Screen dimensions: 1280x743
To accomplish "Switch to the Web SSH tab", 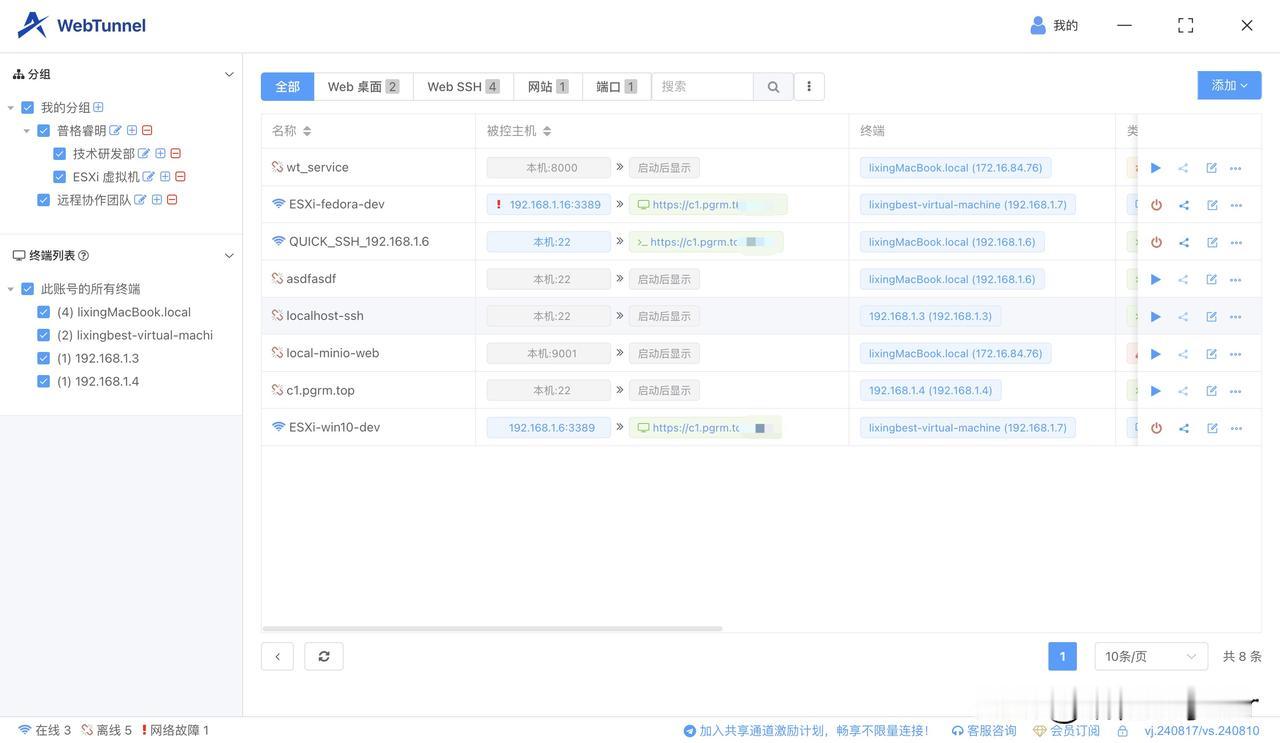I will (x=463, y=87).
